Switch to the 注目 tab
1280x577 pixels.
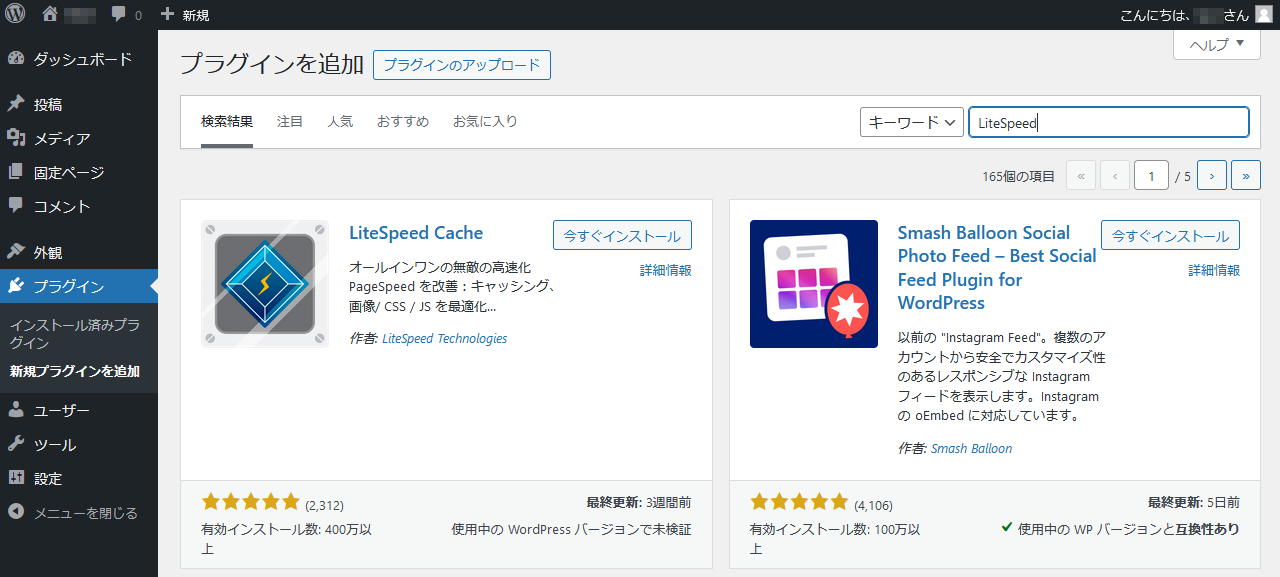[x=290, y=122]
